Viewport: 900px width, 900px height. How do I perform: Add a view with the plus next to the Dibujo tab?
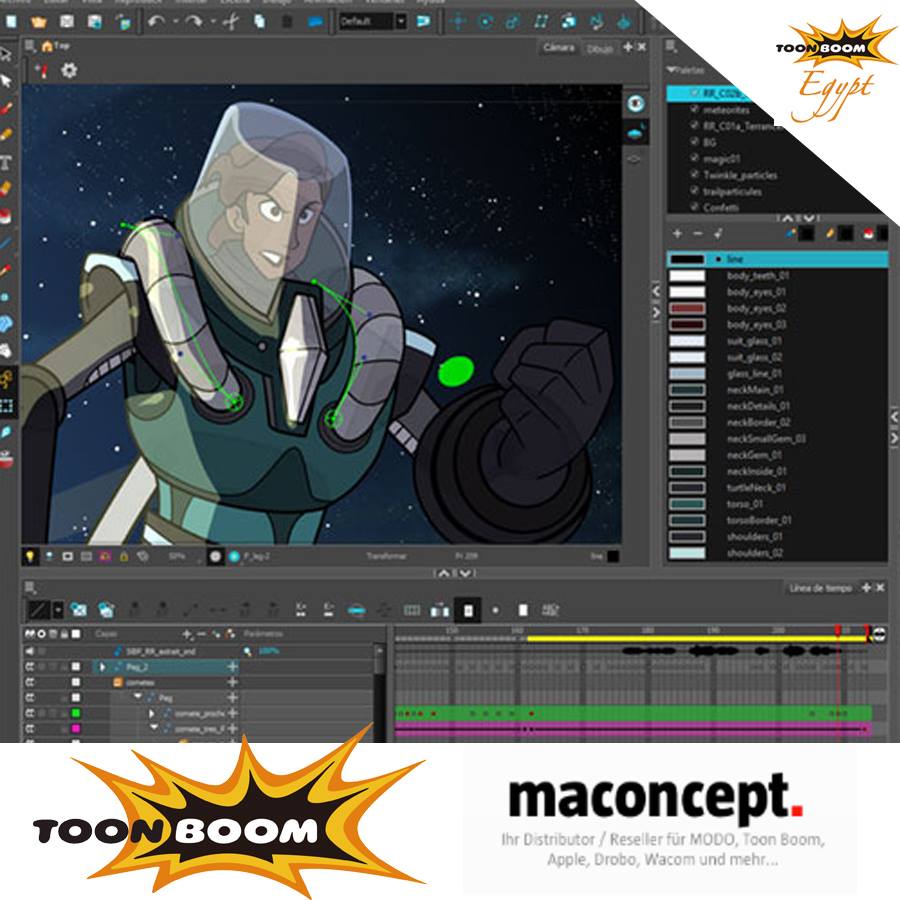[x=628, y=47]
